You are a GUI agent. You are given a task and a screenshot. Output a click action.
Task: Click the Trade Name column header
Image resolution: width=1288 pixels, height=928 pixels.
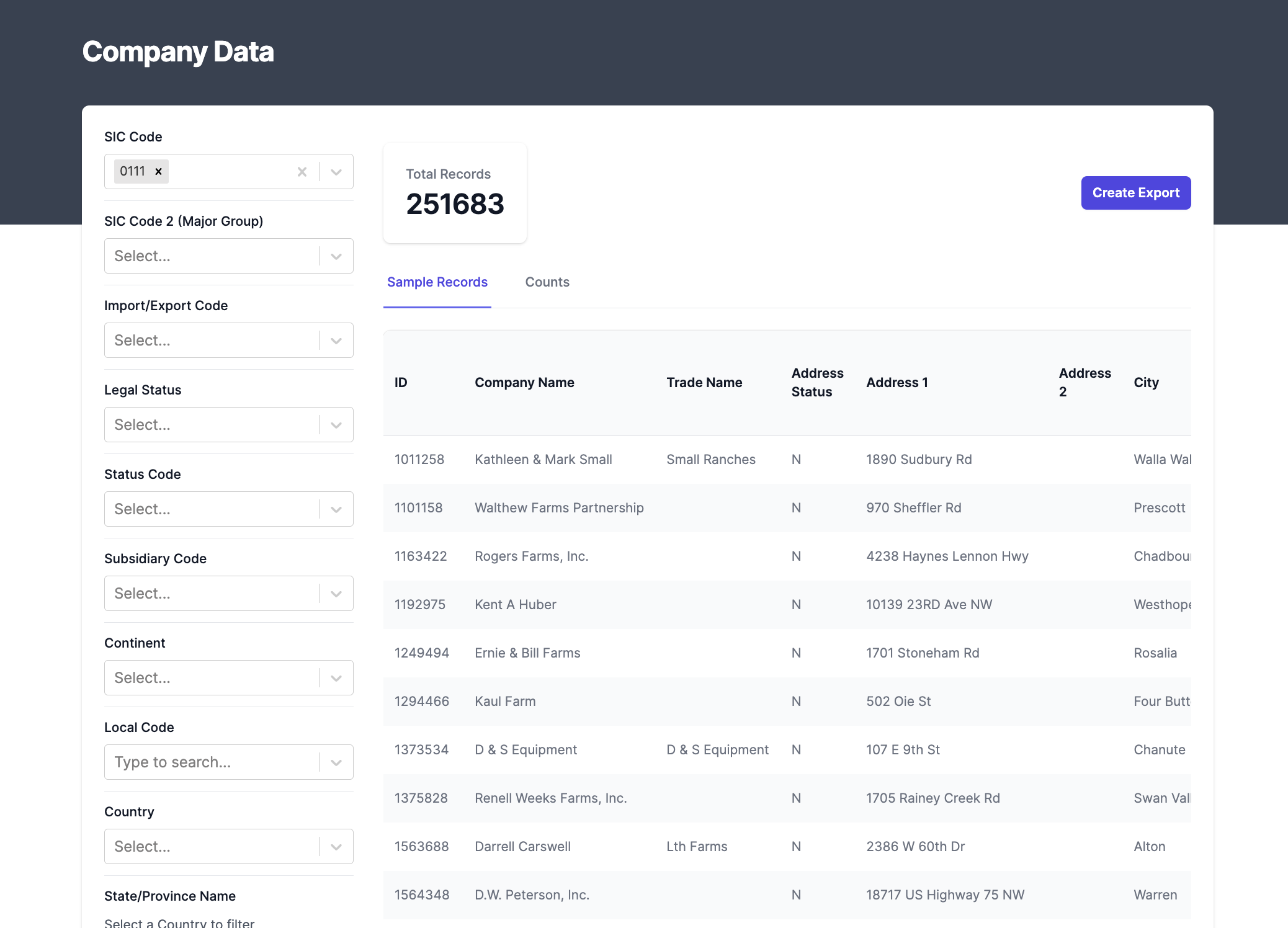pyautogui.click(x=704, y=383)
